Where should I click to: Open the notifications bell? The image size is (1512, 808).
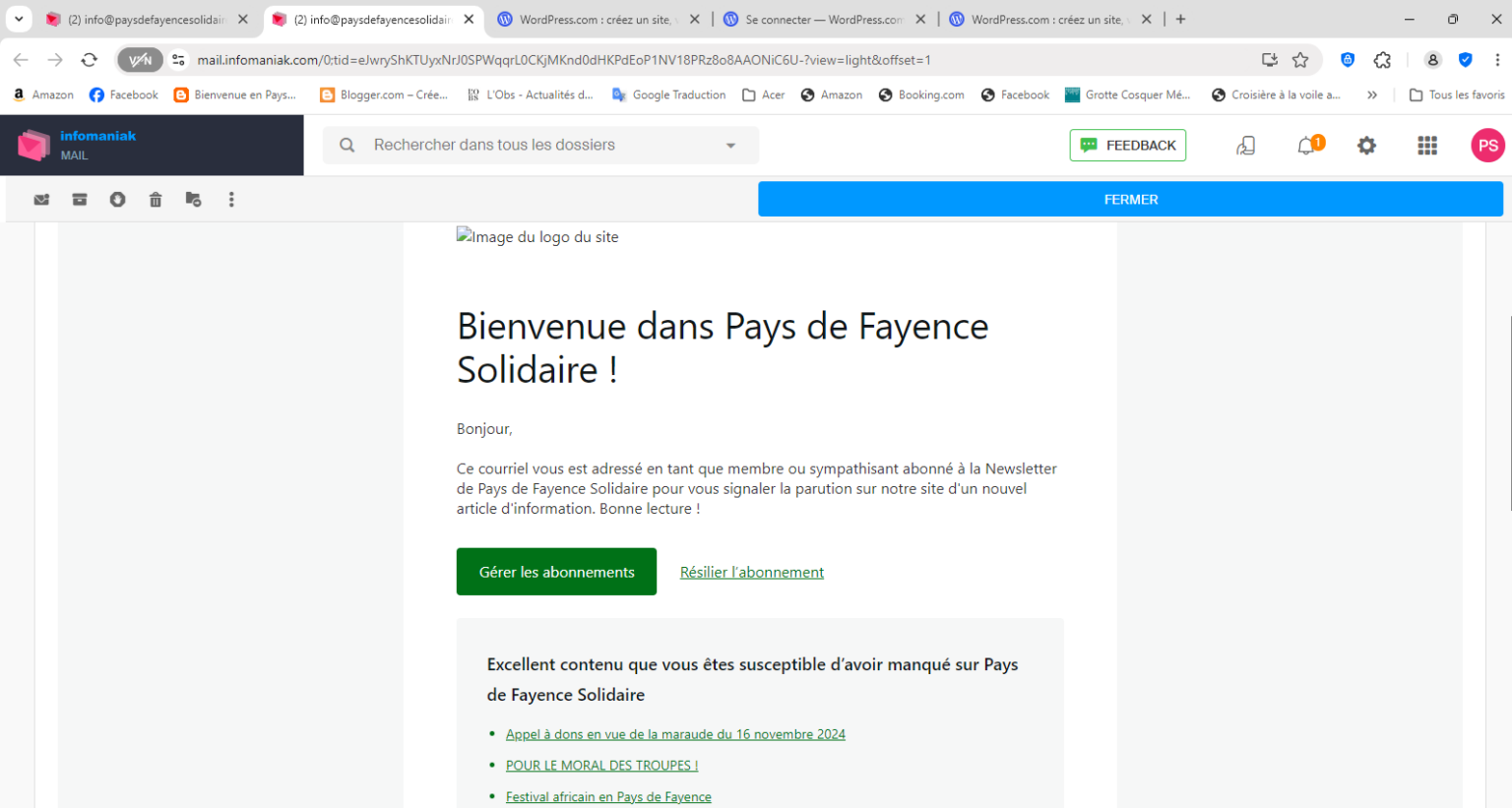(x=1306, y=146)
